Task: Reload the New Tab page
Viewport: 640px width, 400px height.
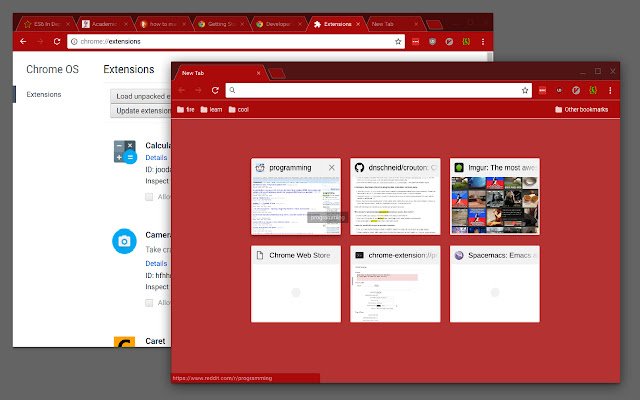Action: pyautogui.click(x=215, y=90)
